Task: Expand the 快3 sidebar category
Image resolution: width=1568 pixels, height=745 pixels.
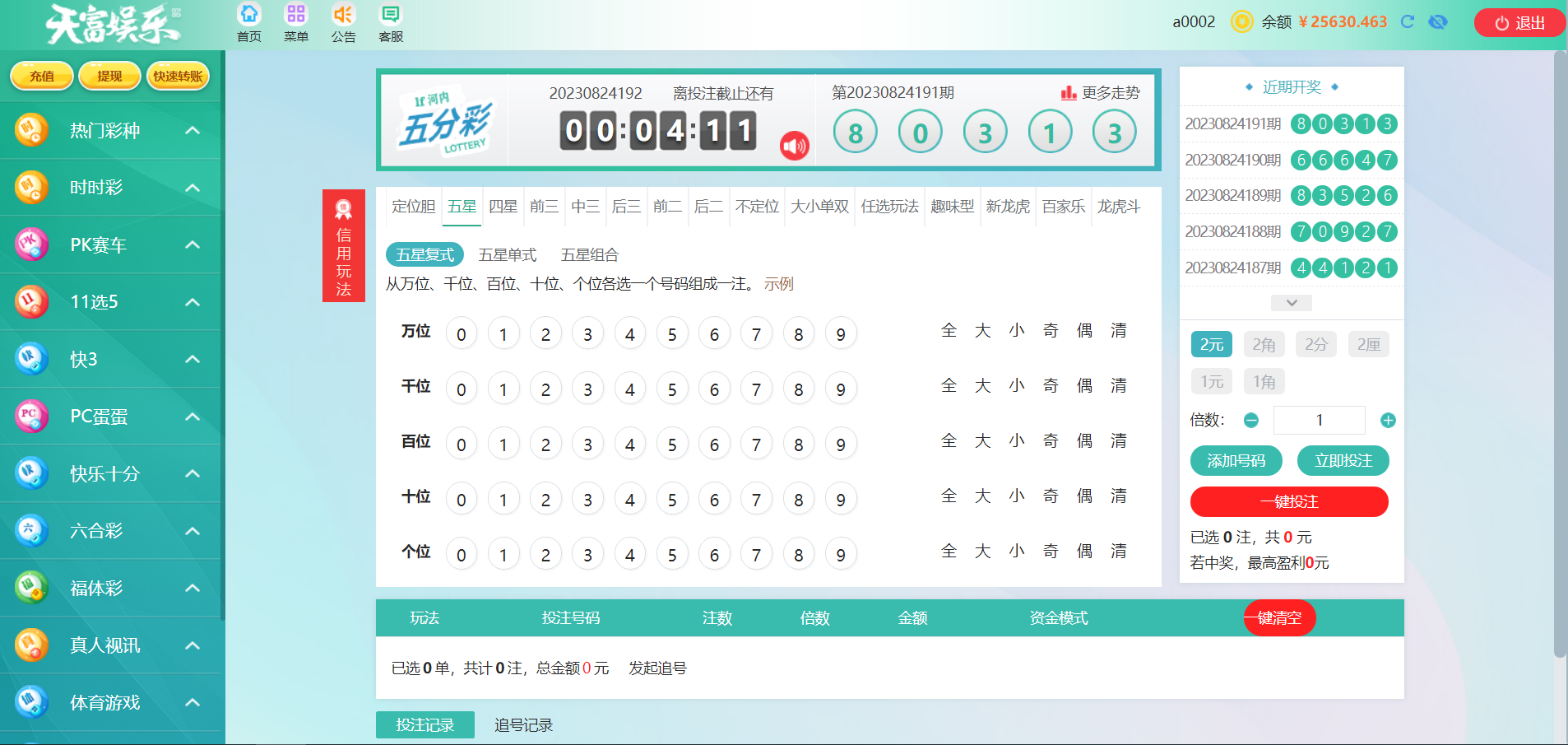Action: pyautogui.click(x=193, y=359)
